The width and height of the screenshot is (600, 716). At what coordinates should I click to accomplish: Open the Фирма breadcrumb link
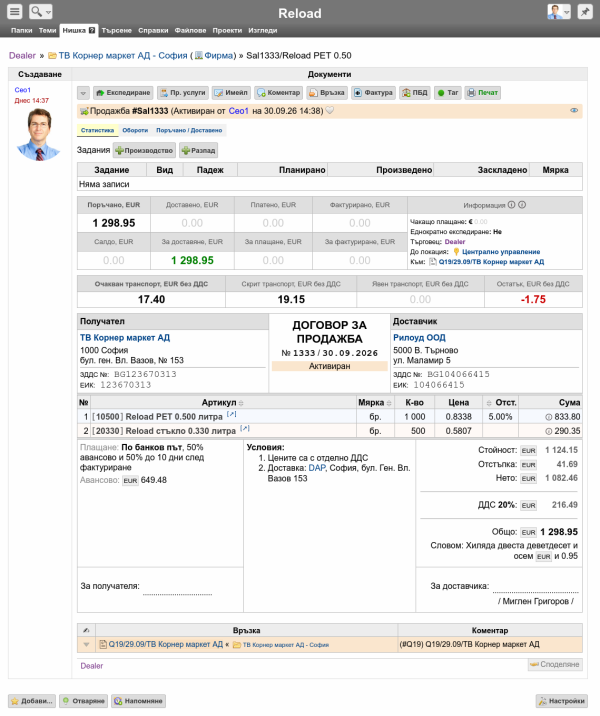(x=219, y=55)
